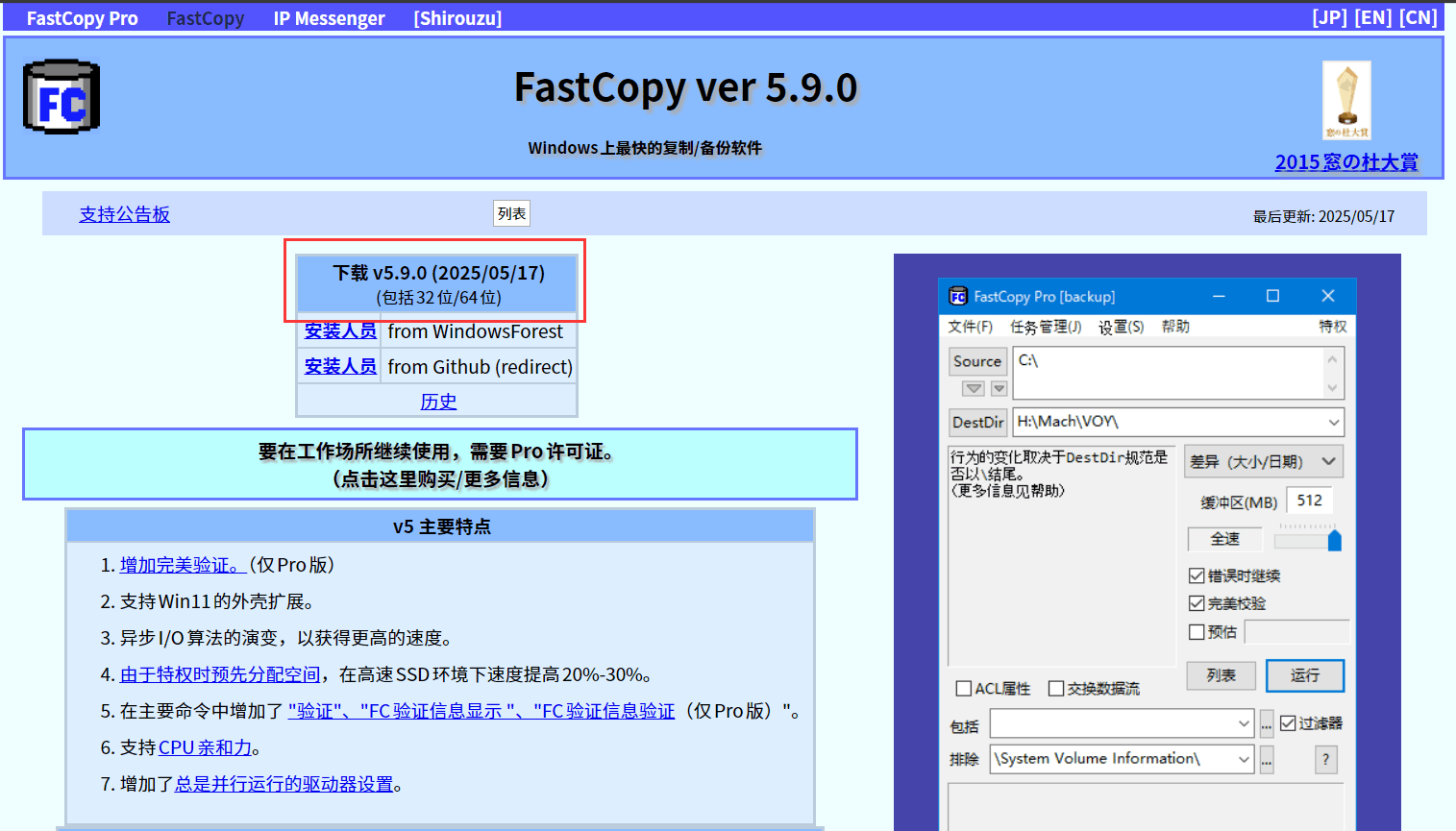The image size is (1456, 831).
Task: Click the ellipsis button beside the 排除 field
Action: pyautogui.click(x=1267, y=759)
